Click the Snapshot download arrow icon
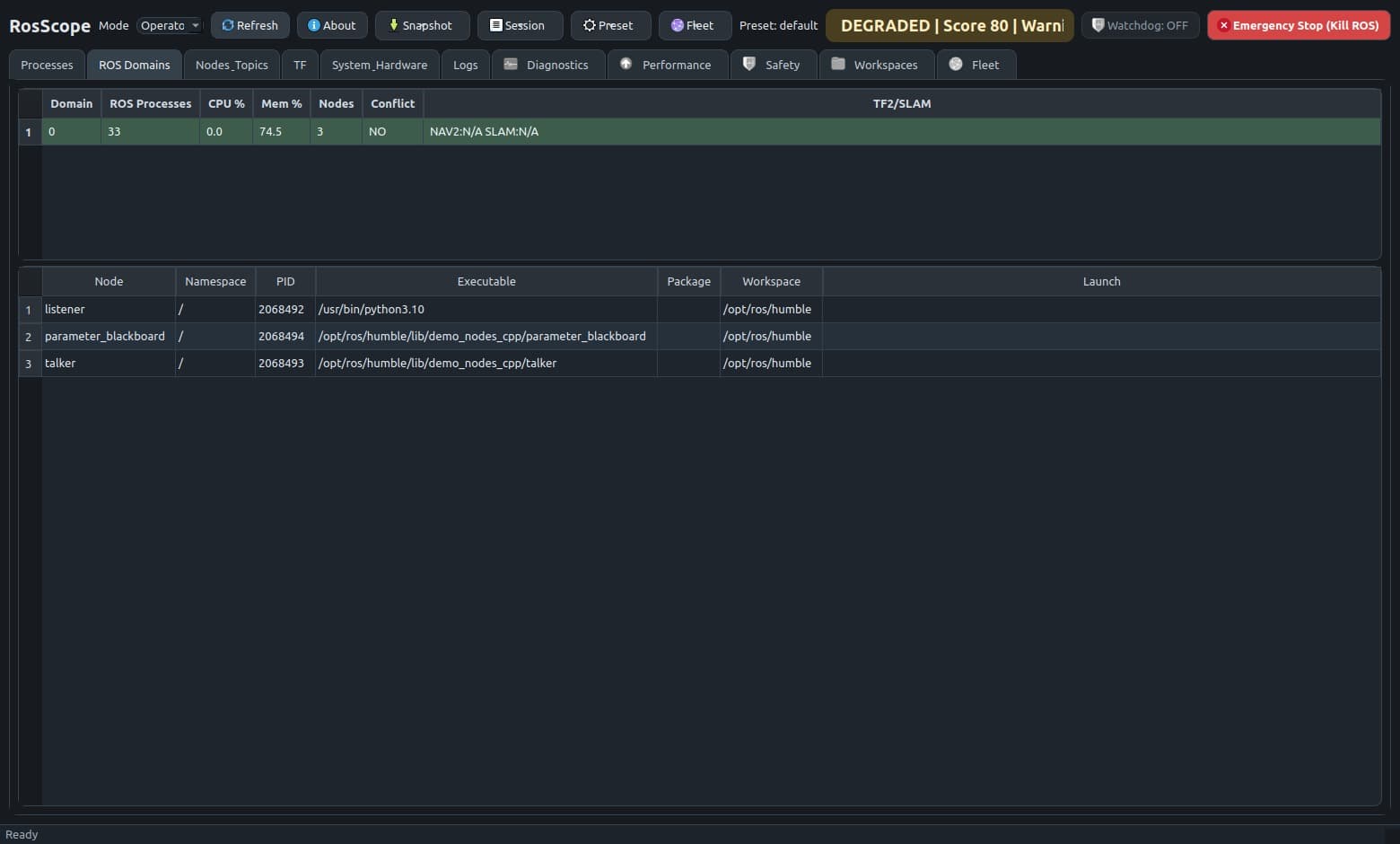Image resolution: width=1400 pixels, height=844 pixels. coord(393,25)
